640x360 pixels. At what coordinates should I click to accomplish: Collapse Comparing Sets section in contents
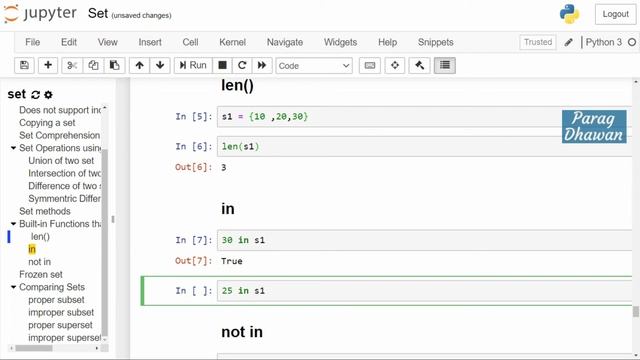tap(13, 287)
